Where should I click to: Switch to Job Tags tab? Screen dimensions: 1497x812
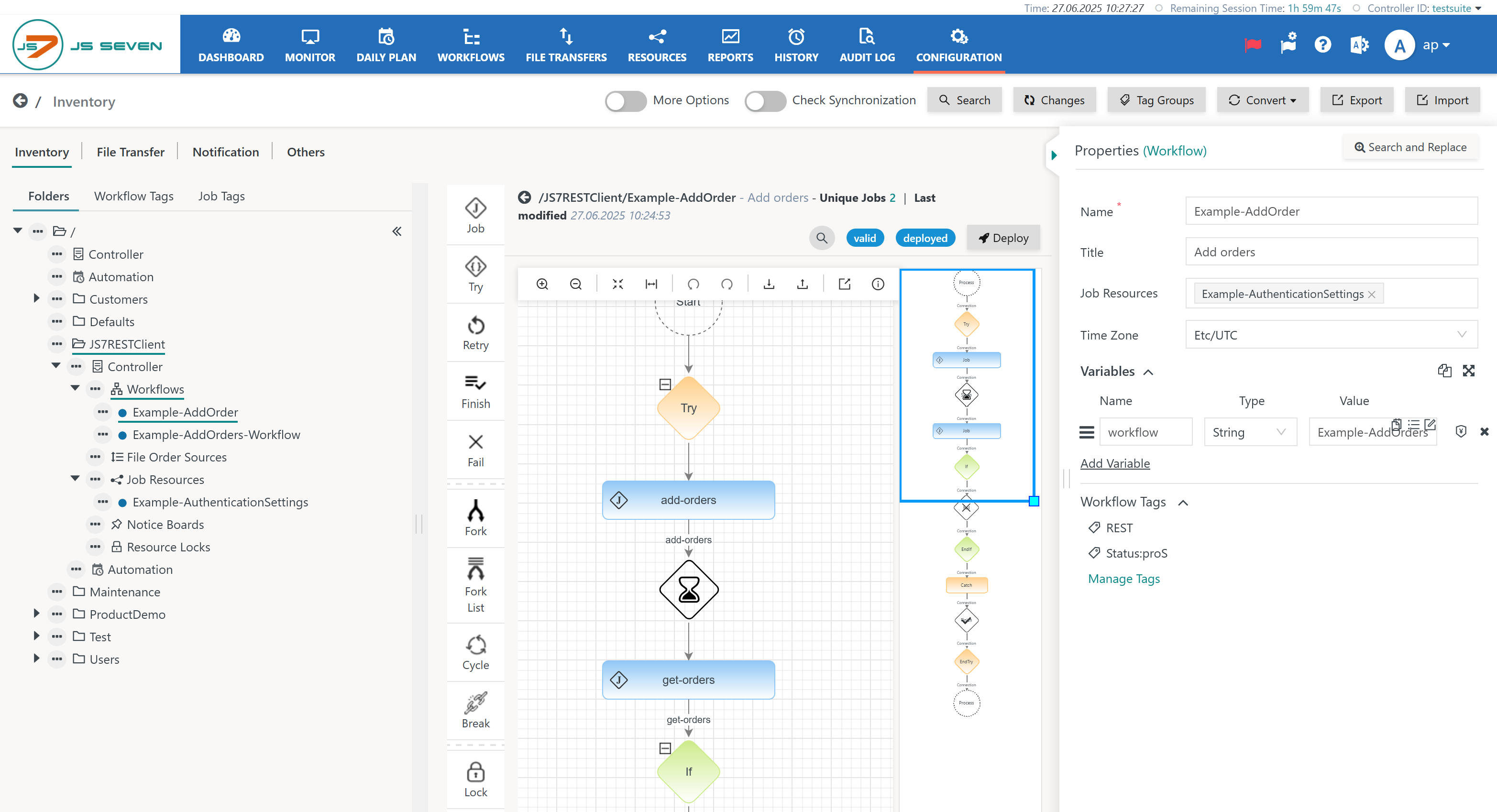click(221, 196)
